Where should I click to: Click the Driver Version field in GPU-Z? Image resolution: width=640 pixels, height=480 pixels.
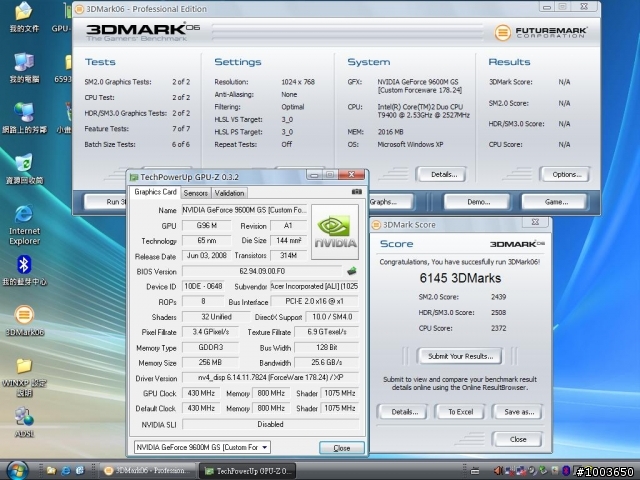[270, 378]
